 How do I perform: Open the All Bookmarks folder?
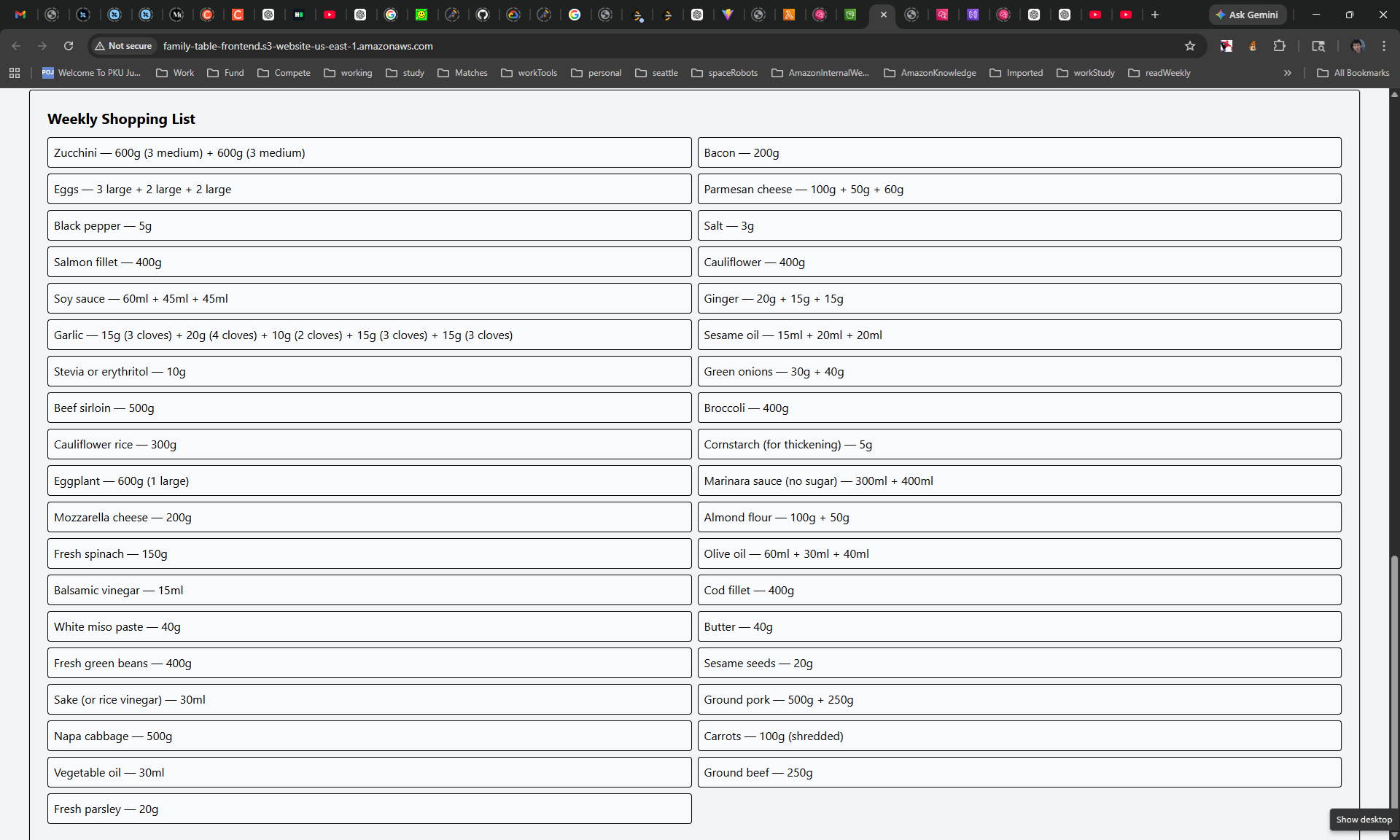(1353, 73)
